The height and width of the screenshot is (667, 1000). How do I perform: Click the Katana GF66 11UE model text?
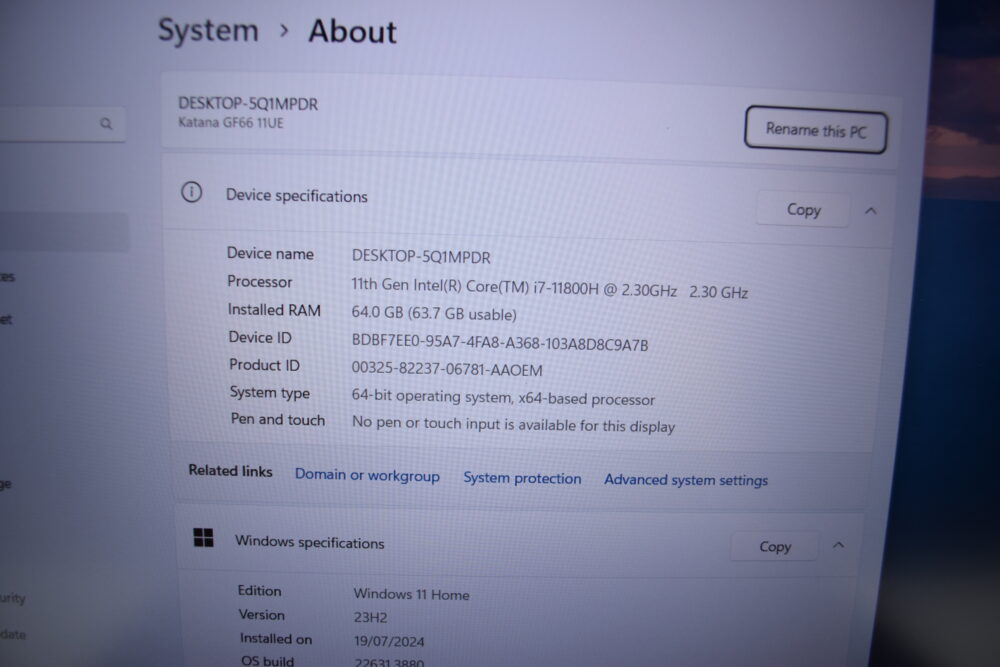click(231, 122)
